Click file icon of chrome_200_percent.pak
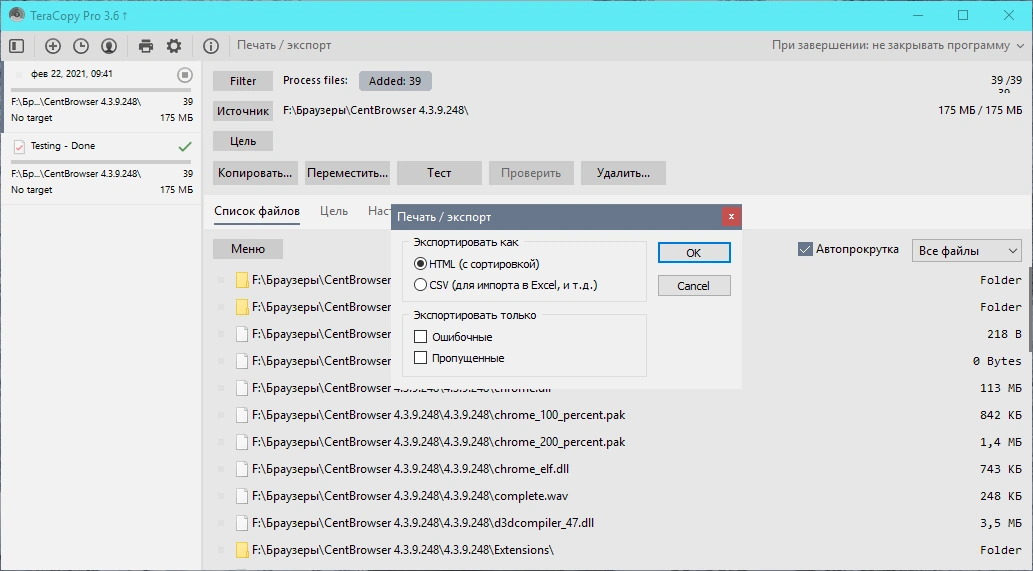The image size is (1033, 571). pos(242,442)
